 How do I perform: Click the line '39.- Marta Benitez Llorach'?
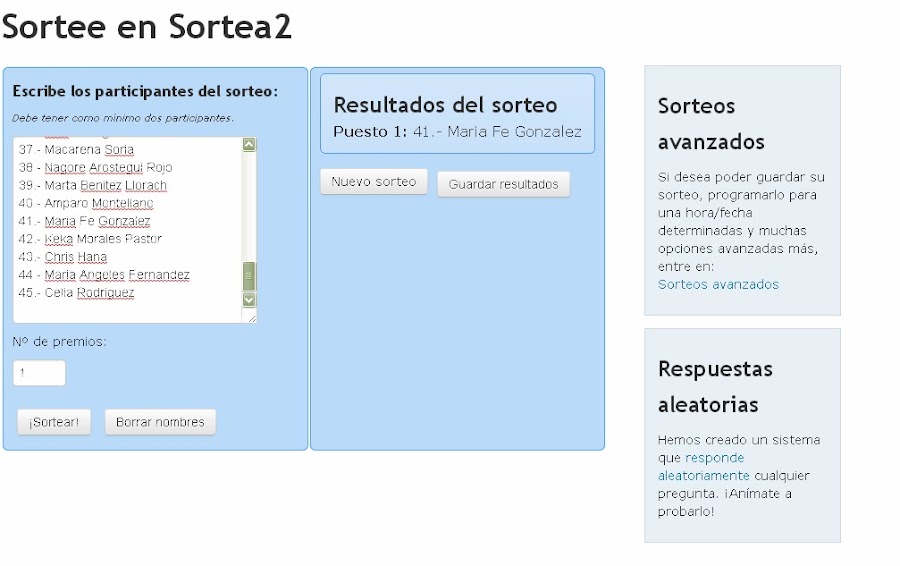(x=92, y=185)
